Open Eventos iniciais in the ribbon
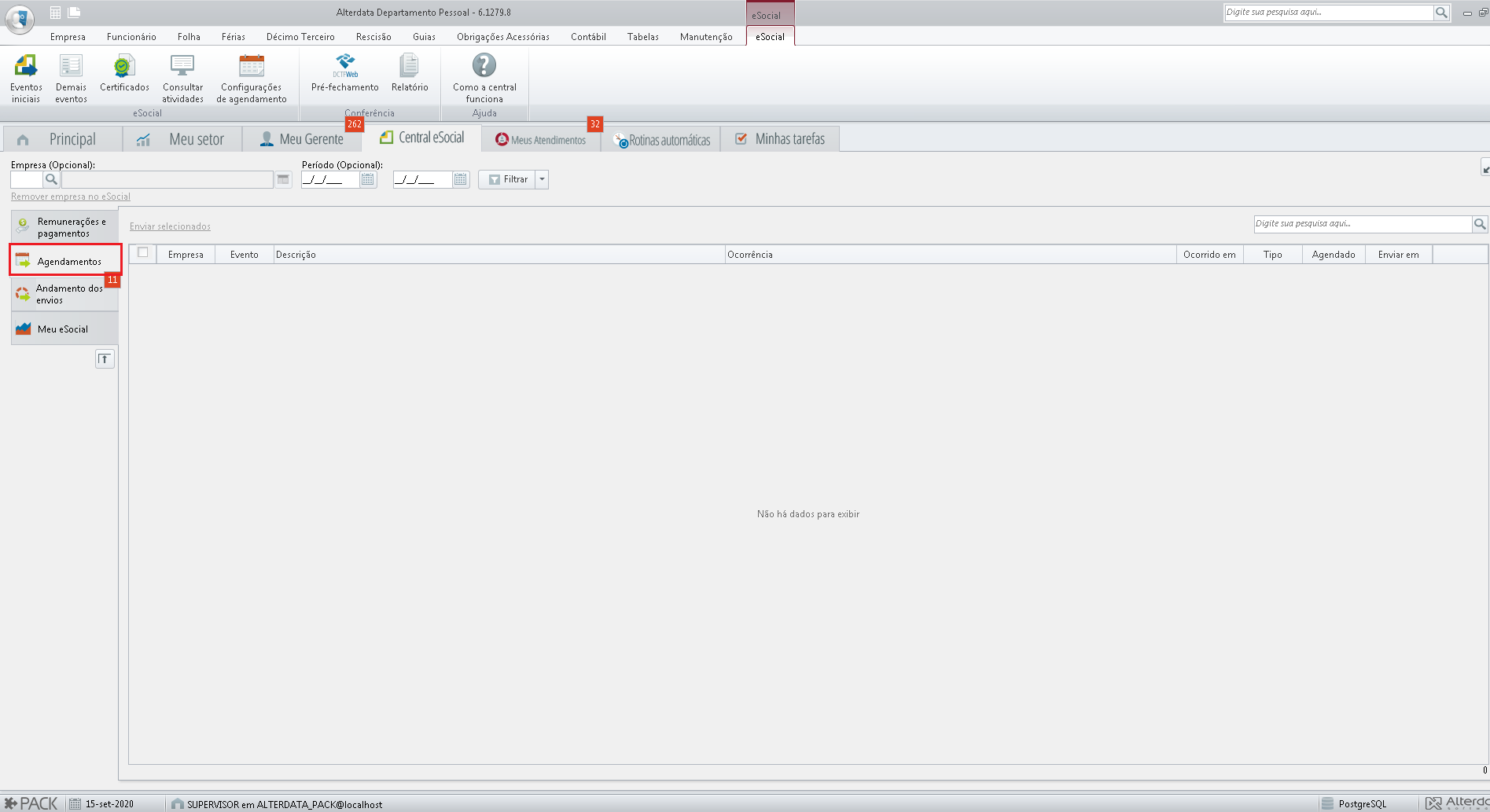1490x812 pixels. click(26, 78)
